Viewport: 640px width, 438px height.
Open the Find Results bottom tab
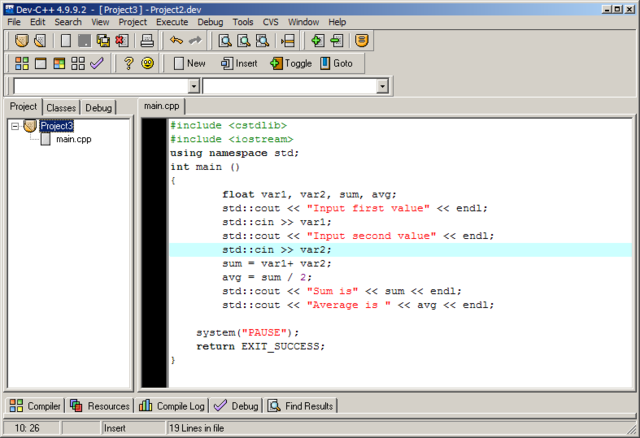coord(301,406)
